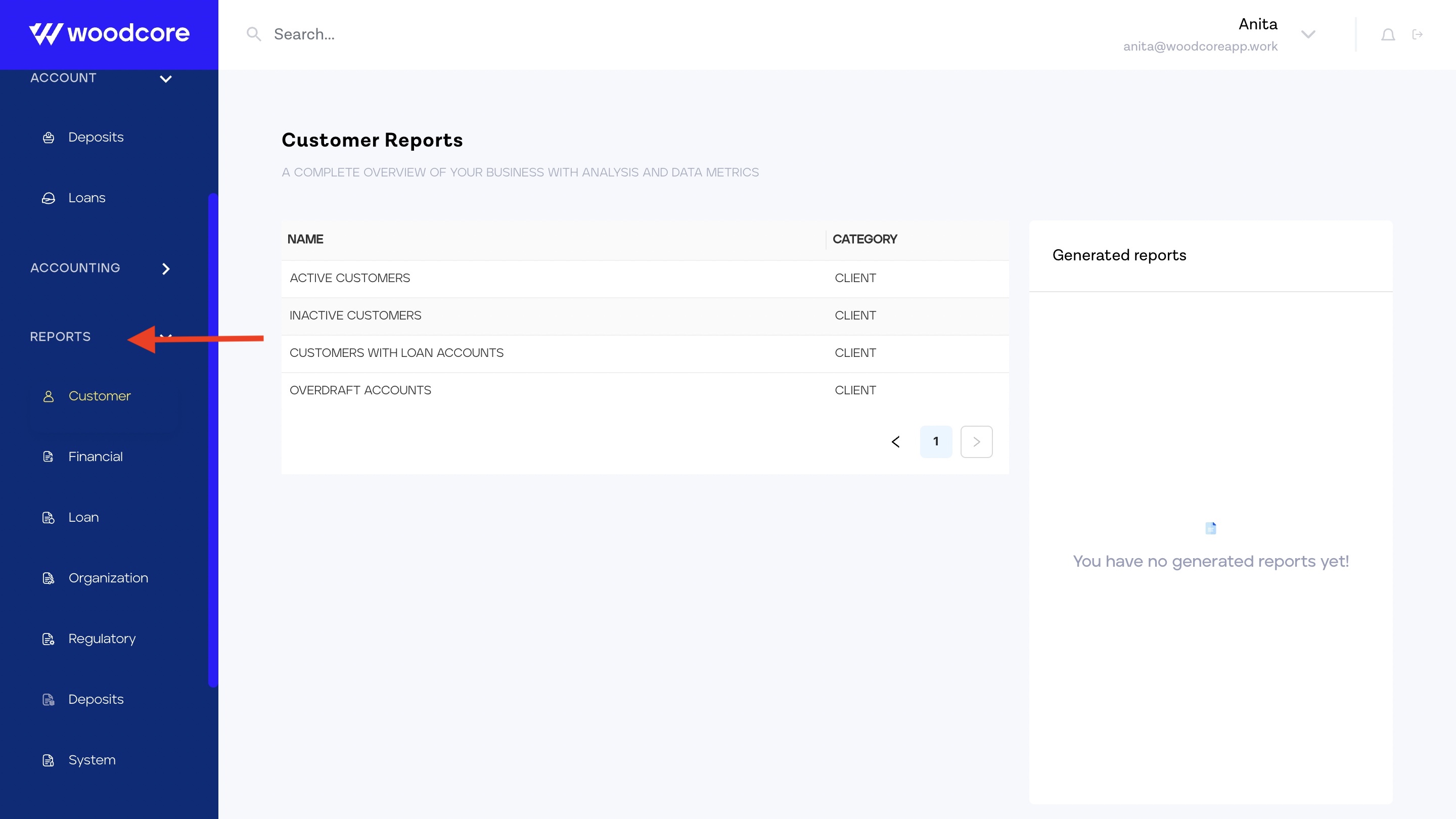The image size is (1456, 819).
Task: Collapse the ACCOUNT section chevron
Action: pos(166,78)
